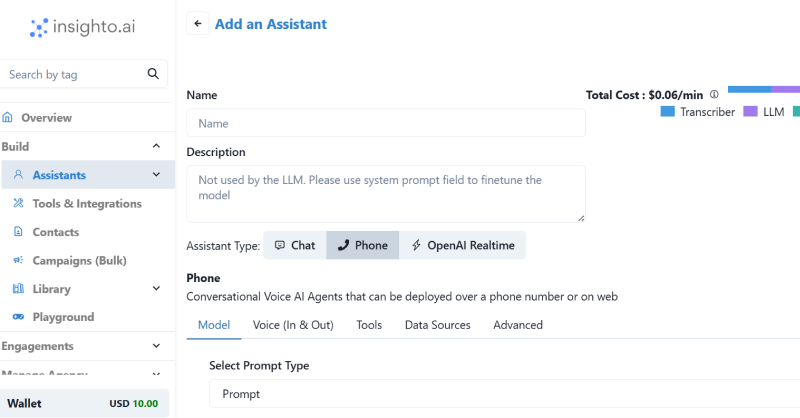Viewport: 800px width, 418px height.
Task: Select Phone assistant type
Action: pyautogui.click(x=362, y=245)
